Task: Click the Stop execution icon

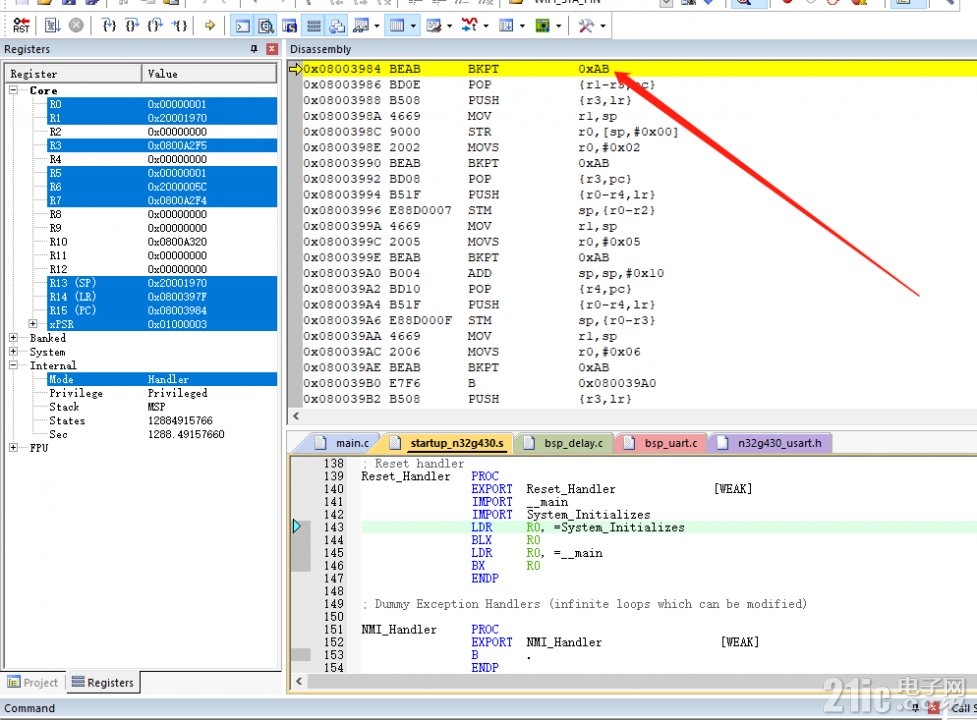Action: pos(76,26)
